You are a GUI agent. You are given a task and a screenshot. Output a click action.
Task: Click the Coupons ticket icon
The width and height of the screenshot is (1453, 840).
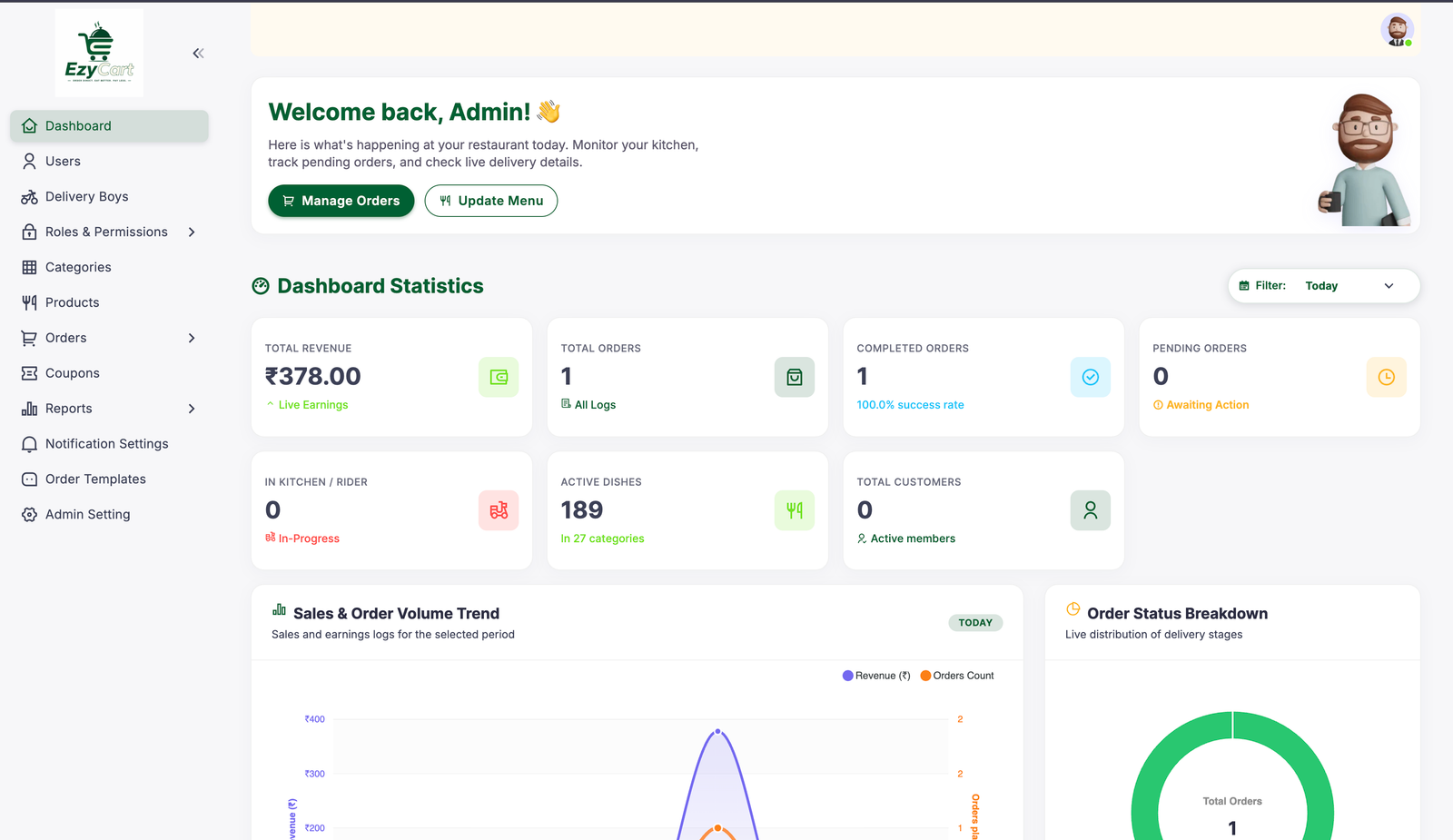(x=29, y=373)
